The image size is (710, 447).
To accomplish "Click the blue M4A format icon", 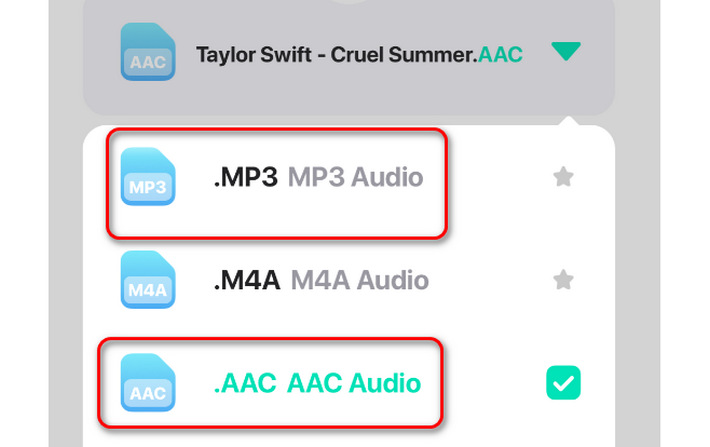I will pyautogui.click(x=148, y=280).
